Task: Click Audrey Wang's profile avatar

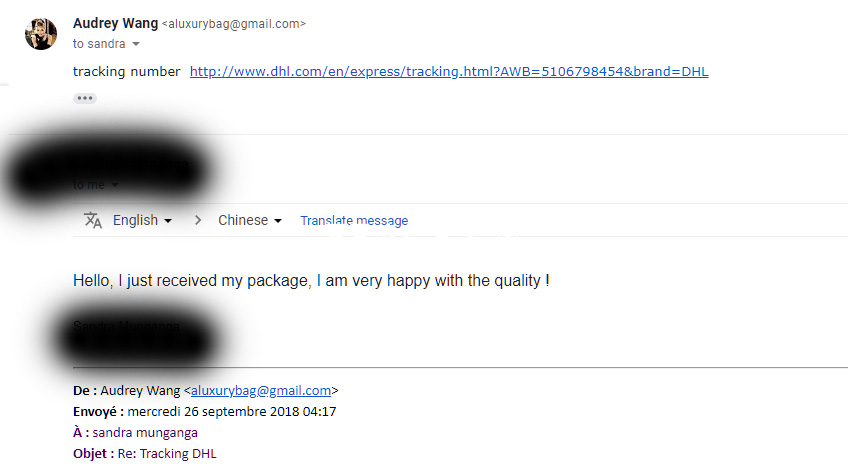Action: (40, 33)
